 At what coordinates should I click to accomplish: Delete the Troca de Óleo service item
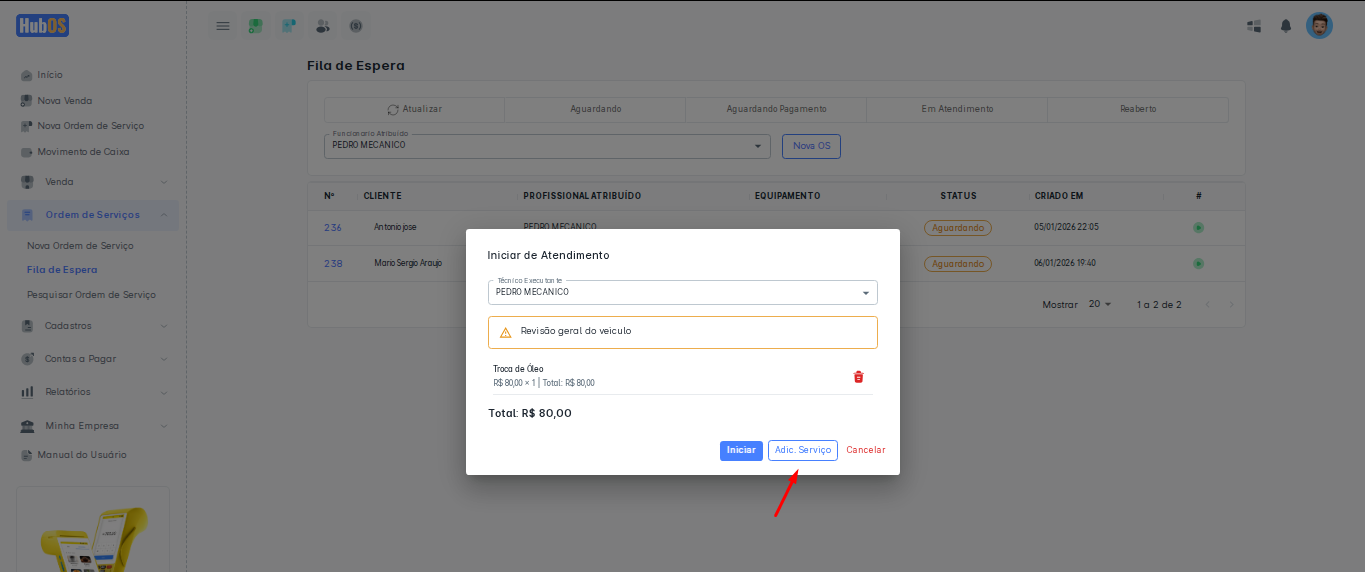pyautogui.click(x=858, y=377)
